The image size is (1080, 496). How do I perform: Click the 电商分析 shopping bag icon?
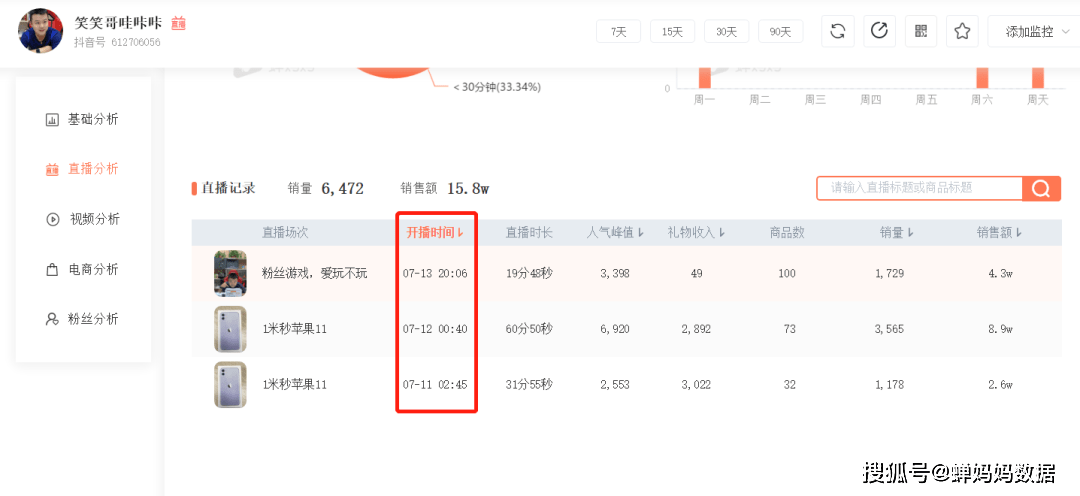(52, 270)
